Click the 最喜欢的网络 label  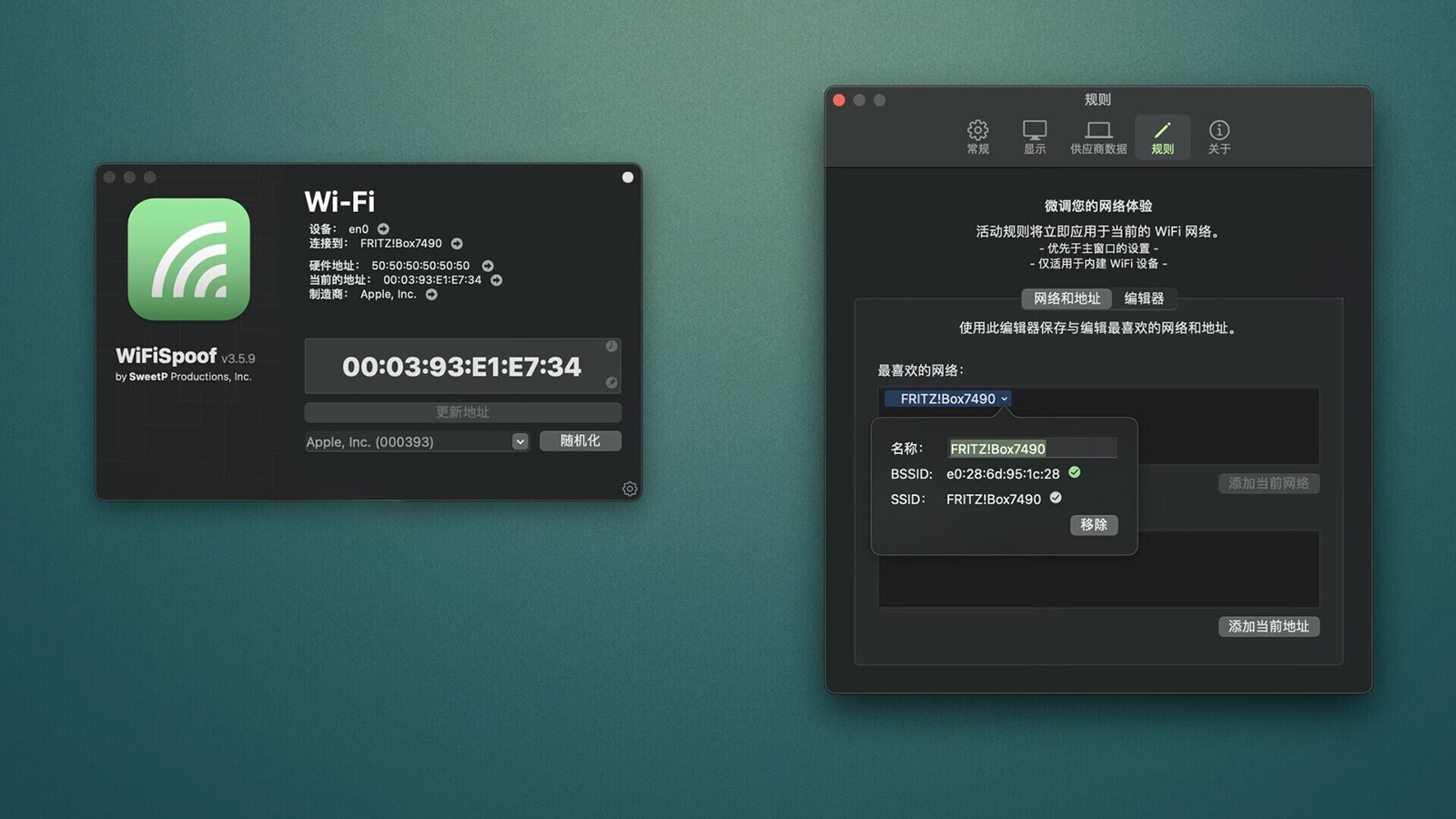[x=920, y=370]
